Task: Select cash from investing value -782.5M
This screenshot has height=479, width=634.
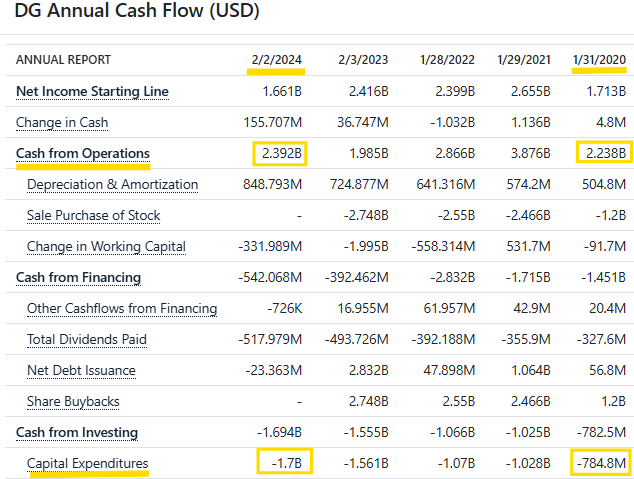Action: coord(602,433)
